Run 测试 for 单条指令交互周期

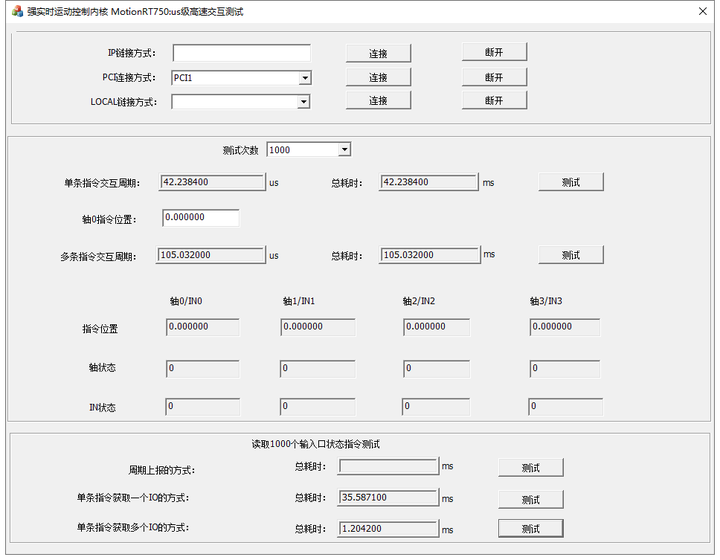pos(570,182)
